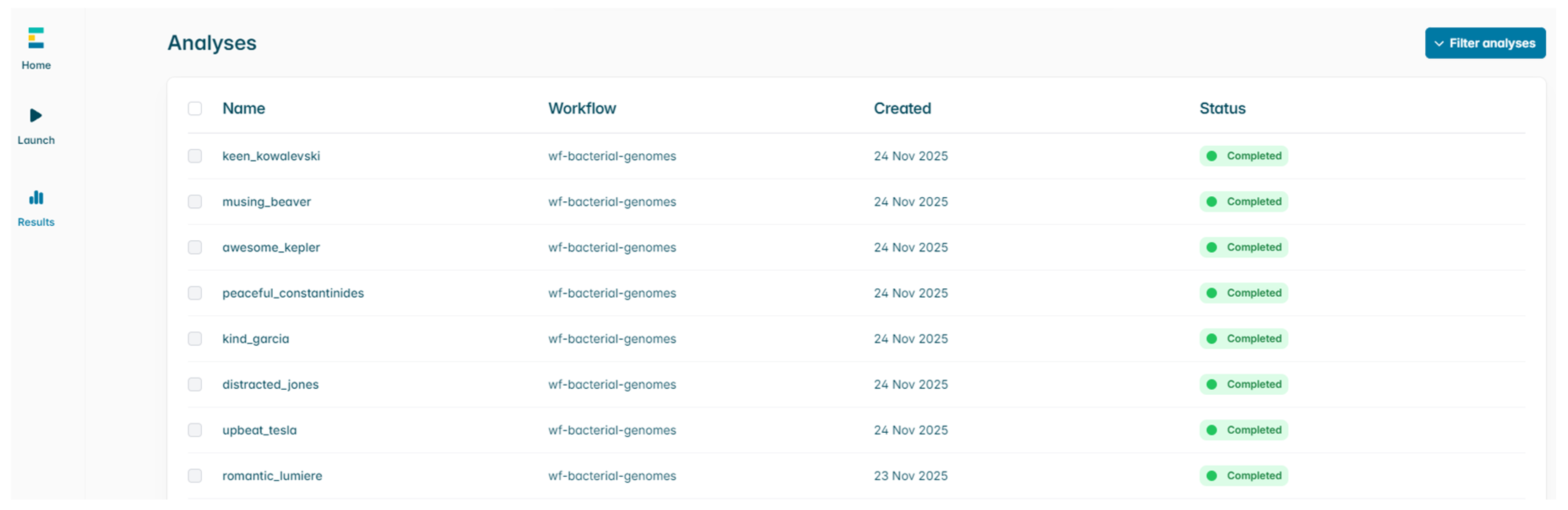Check the checkbox for awesome_kepler
Image resolution: width=1568 pixels, height=510 pixels.
(195, 247)
